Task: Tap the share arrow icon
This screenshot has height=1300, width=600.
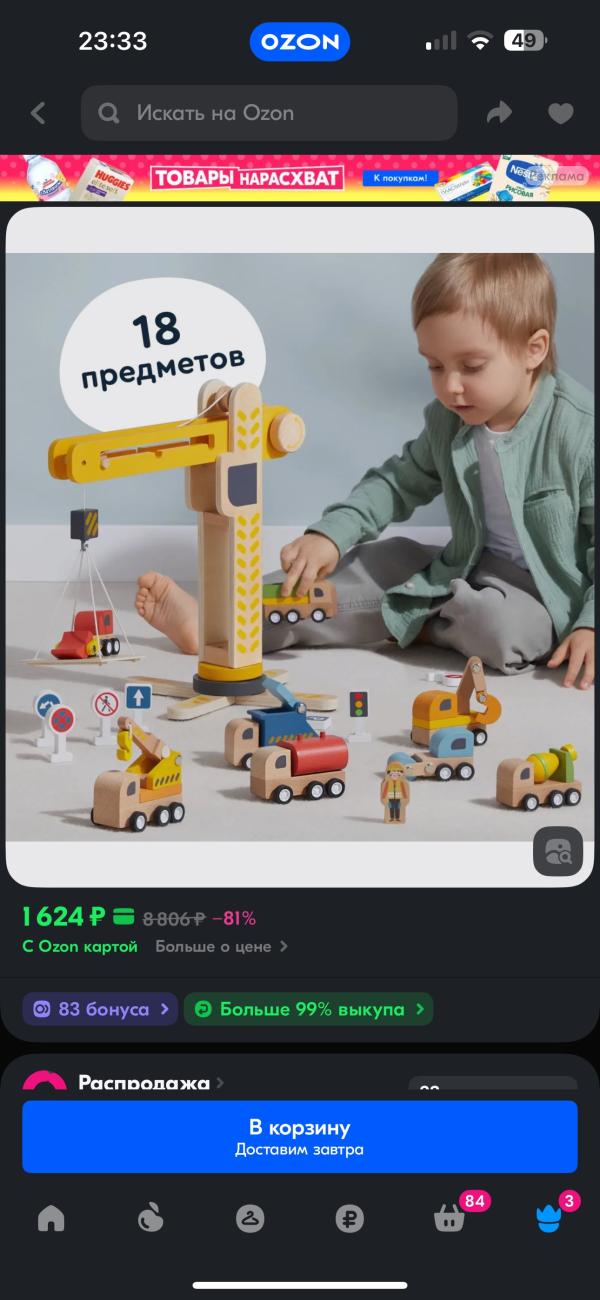Action: pyautogui.click(x=499, y=113)
